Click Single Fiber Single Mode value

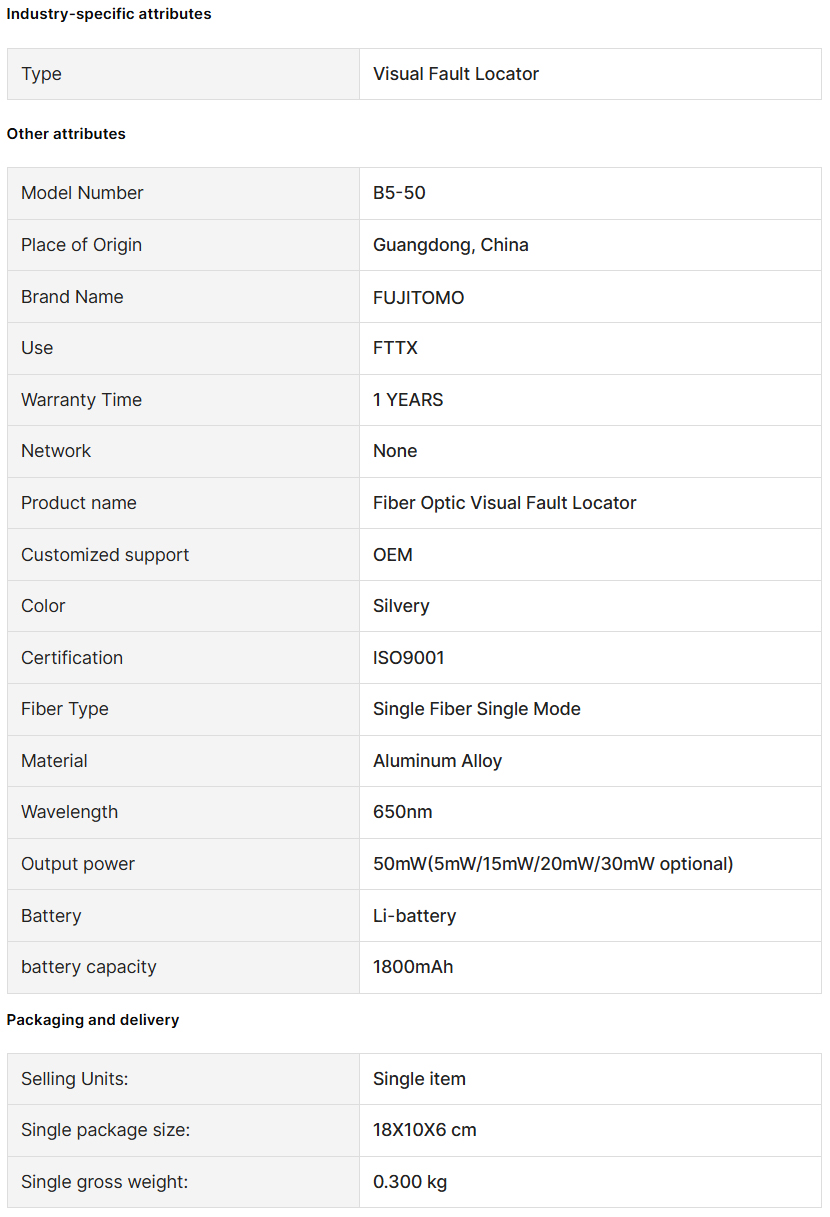(x=477, y=709)
